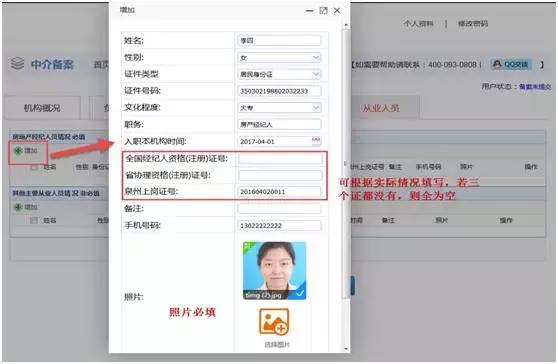Click the QQ交谈 chat button
The width and height of the screenshot is (558, 364).
pos(511,64)
